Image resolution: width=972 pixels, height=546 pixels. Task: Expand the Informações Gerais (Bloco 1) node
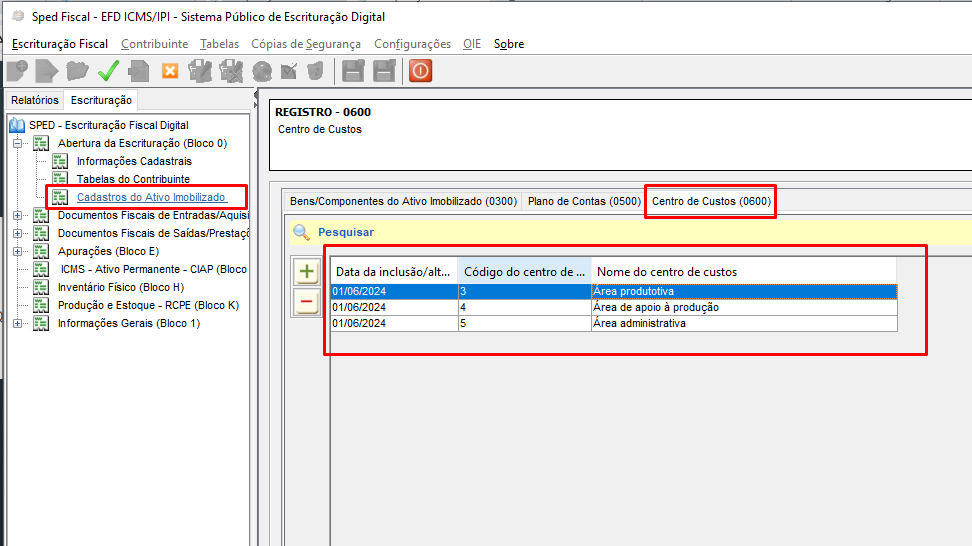[18, 323]
